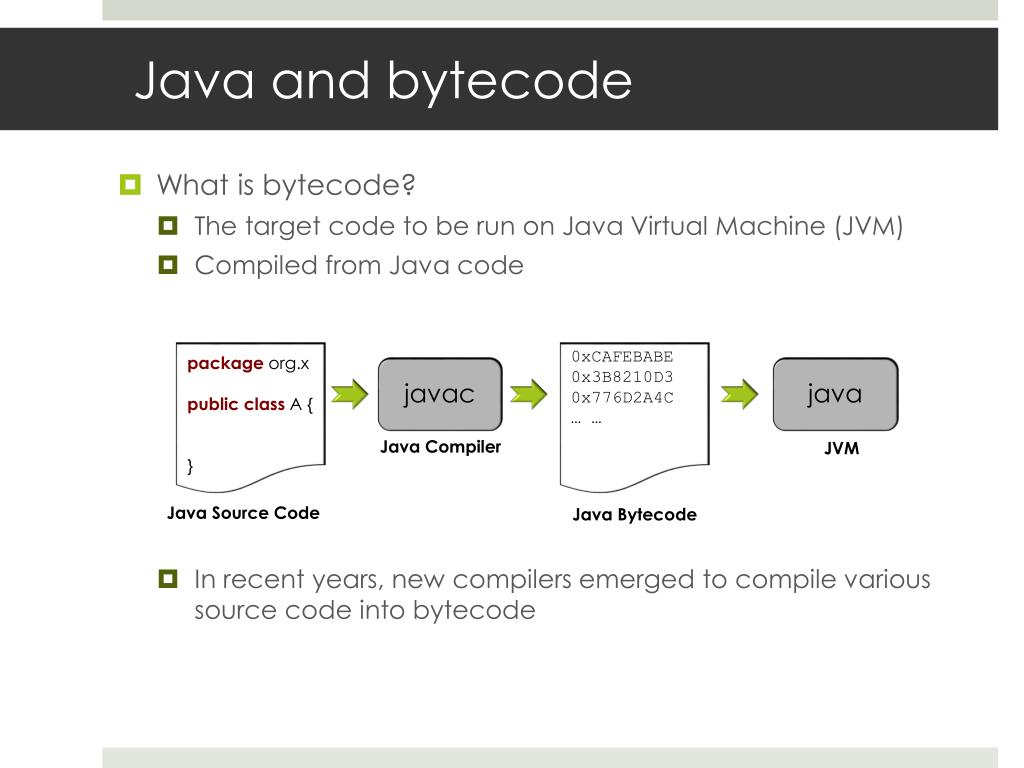
Task: Click the Java bytecode document shape
Action: click(x=635, y=417)
